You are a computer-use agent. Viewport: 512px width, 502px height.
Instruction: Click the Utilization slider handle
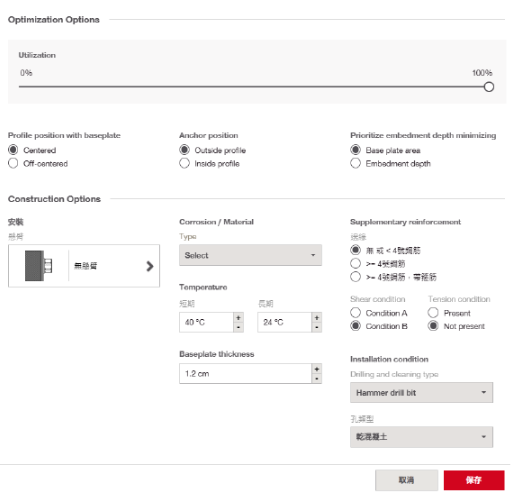[489, 87]
